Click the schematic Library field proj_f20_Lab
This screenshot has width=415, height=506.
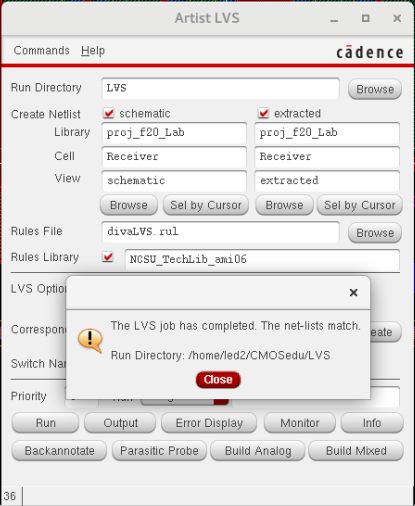174,133
